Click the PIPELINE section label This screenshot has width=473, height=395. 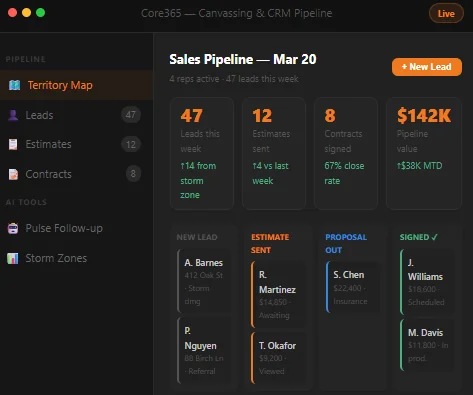(x=26, y=59)
